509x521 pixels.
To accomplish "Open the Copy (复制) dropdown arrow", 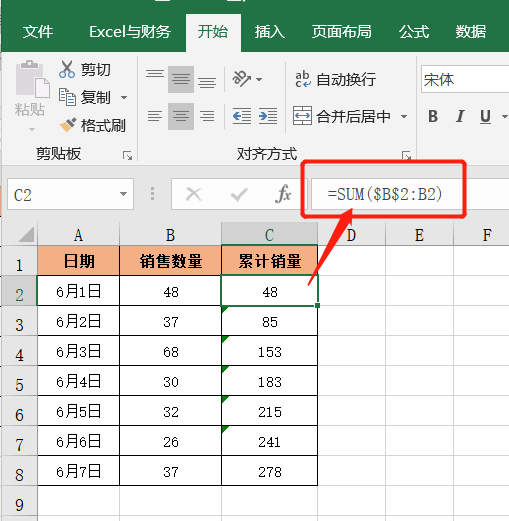I will (x=124, y=97).
